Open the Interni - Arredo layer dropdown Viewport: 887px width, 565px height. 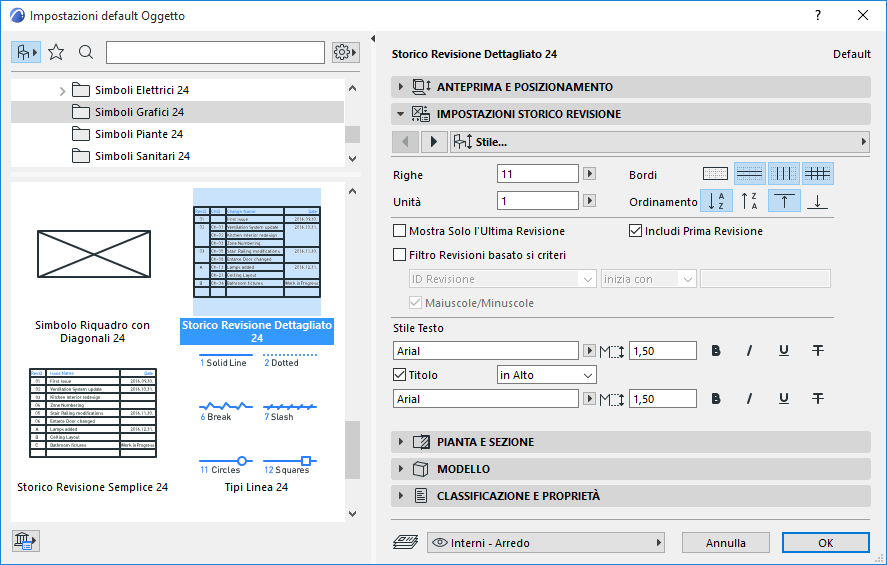[x=546, y=543]
